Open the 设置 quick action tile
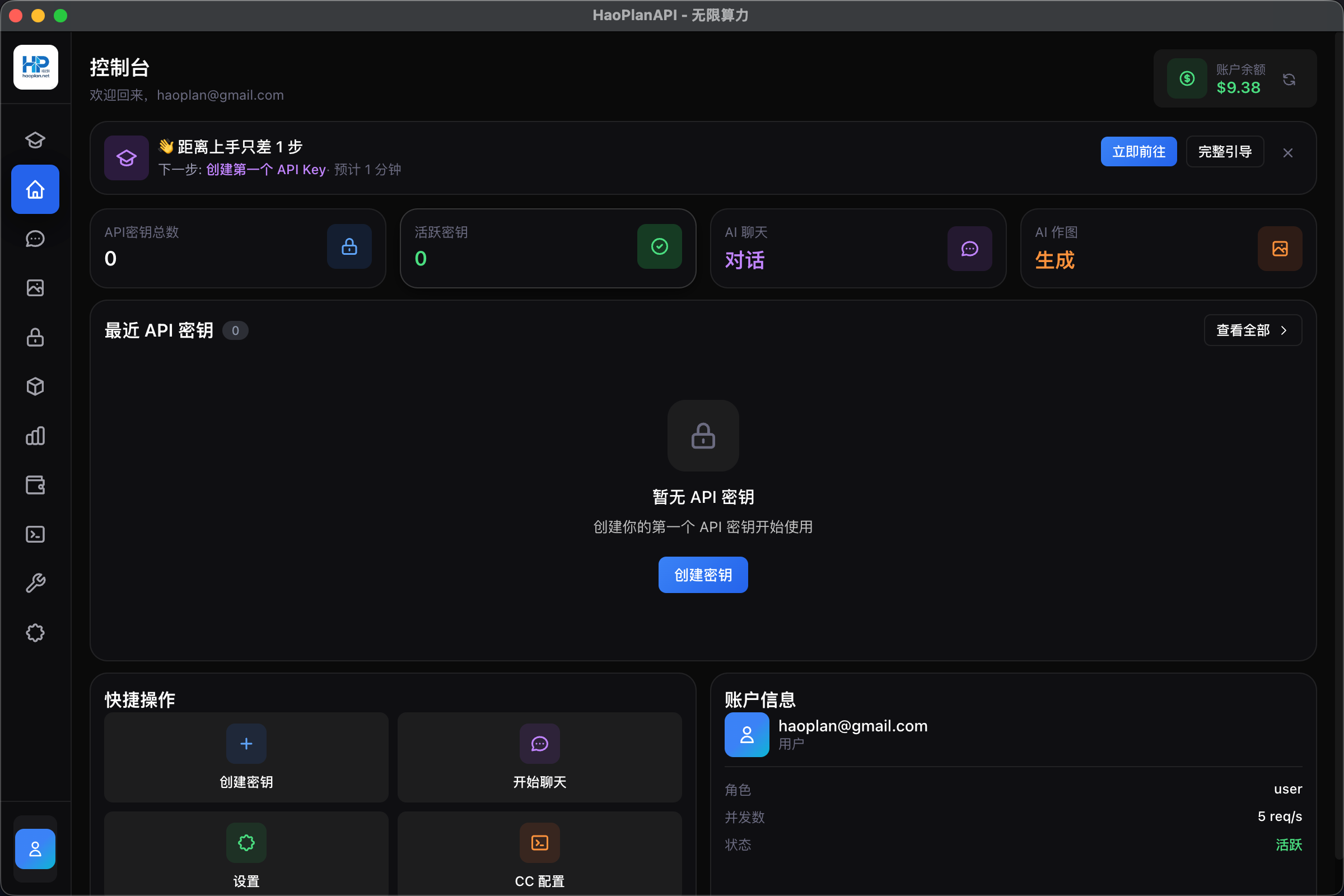1344x896 pixels. [246, 853]
